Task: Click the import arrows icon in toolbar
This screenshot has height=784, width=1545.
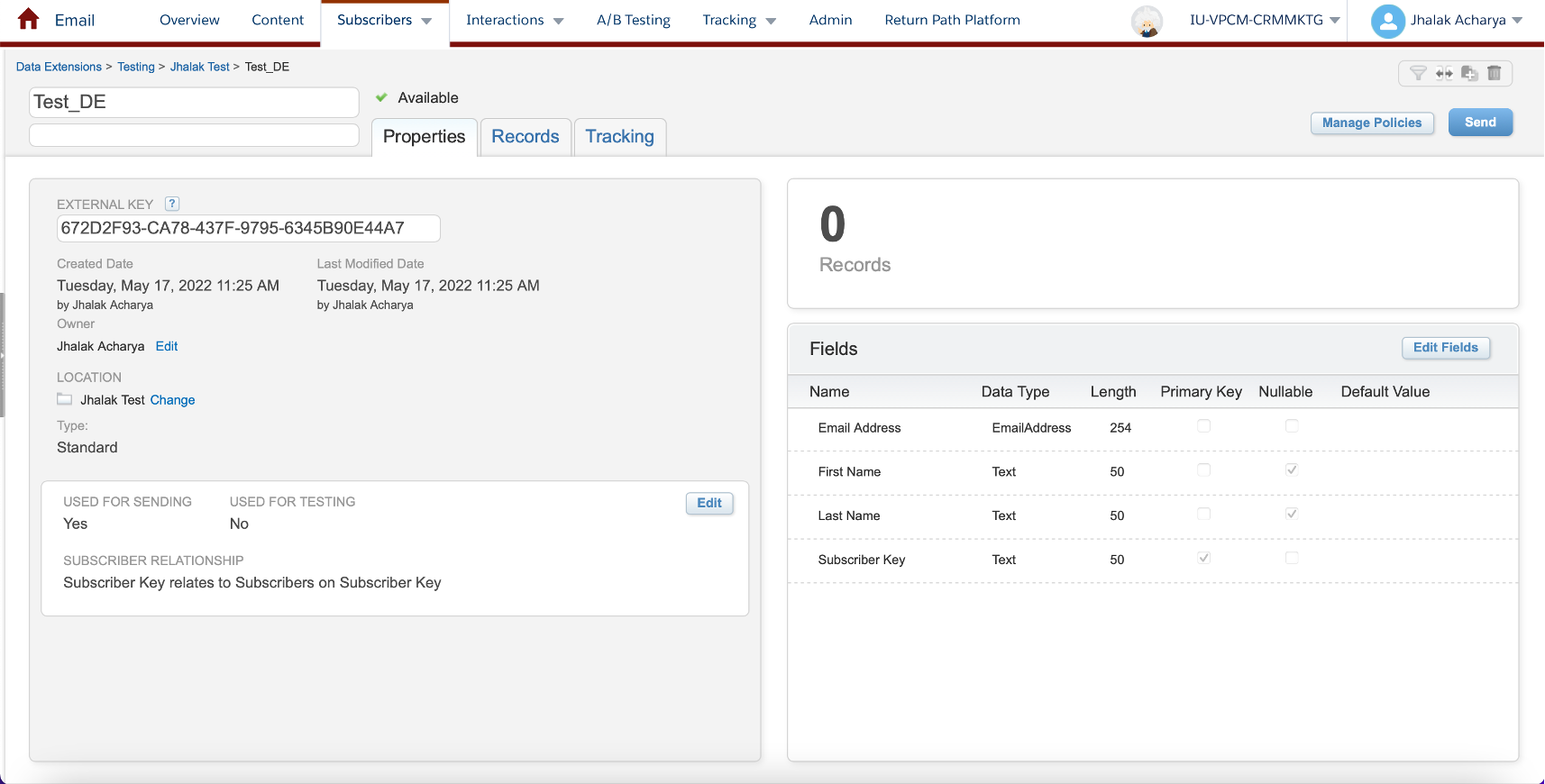Action: [1444, 73]
